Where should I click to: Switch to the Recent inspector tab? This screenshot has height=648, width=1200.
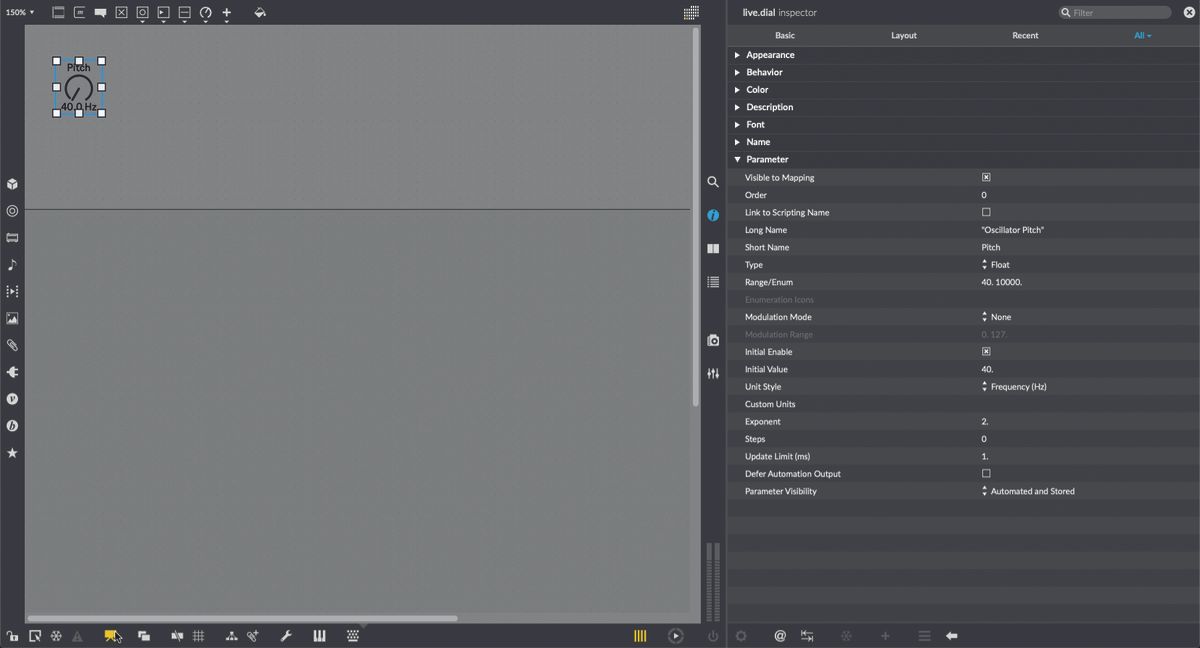[x=1025, y=36]
